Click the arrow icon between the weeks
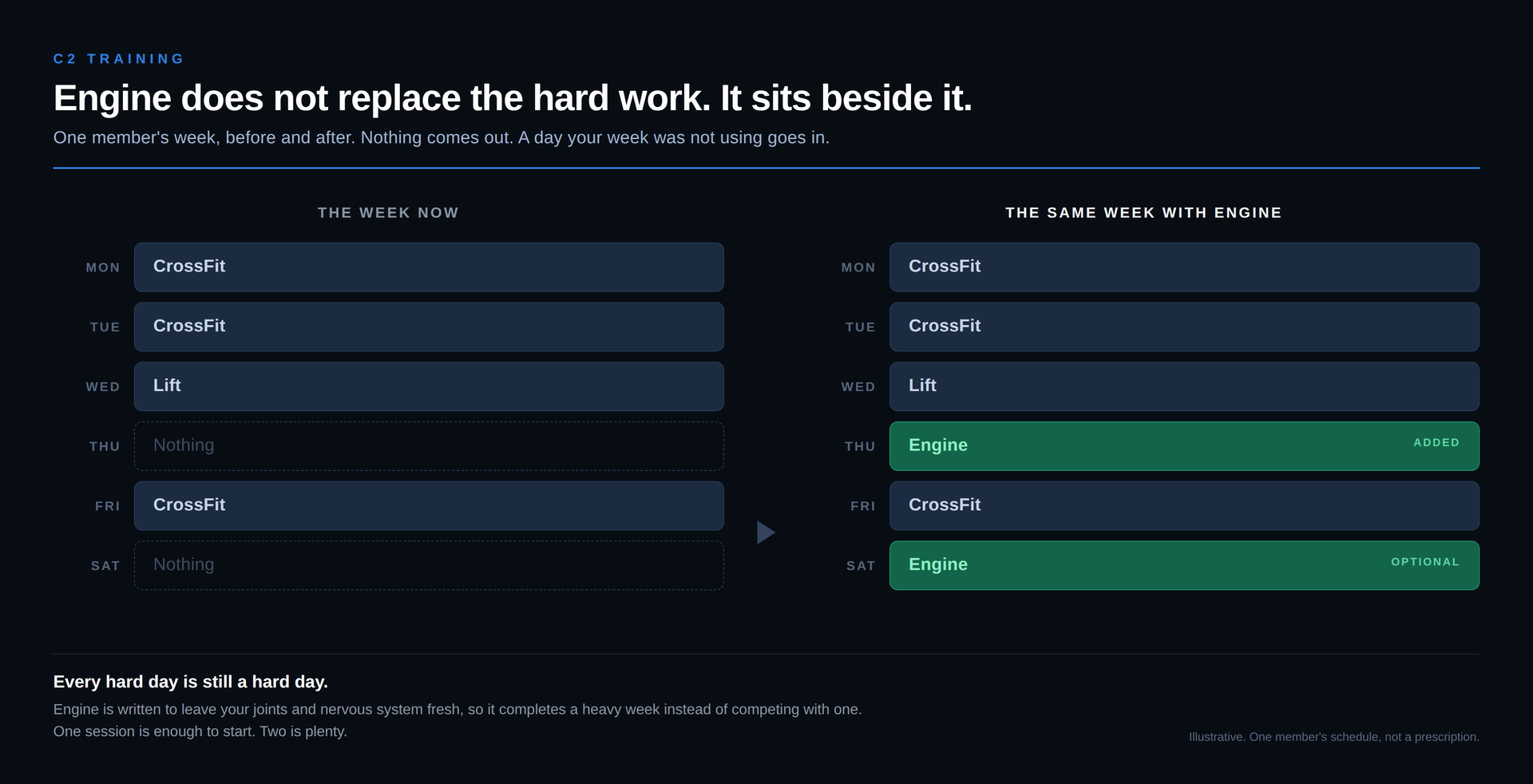Image resolution: width=1533 pixels, height=784 pixels. coord(766,533)
